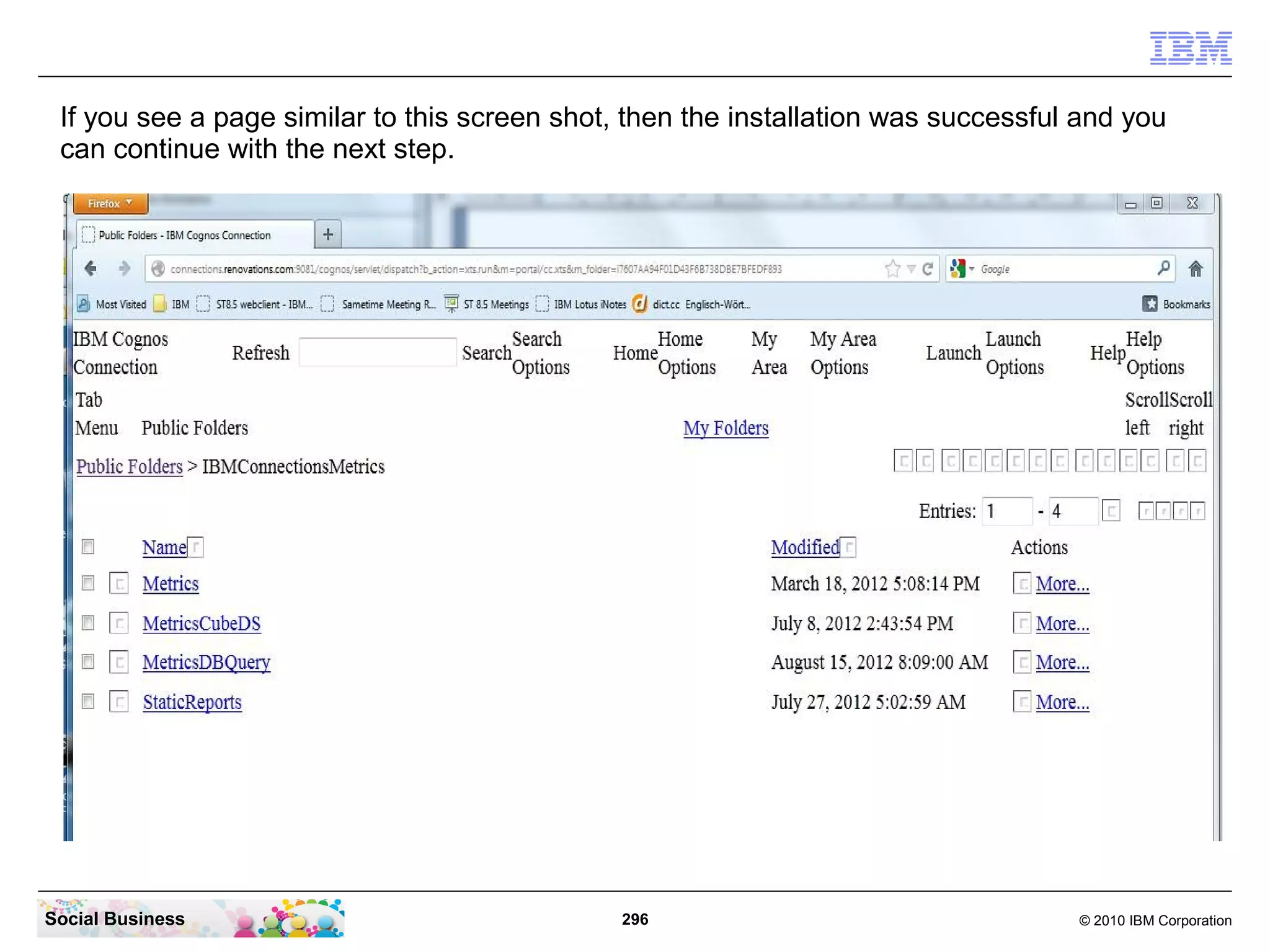
Task: Open the StaticReports folder link
Action: (192, 702)
